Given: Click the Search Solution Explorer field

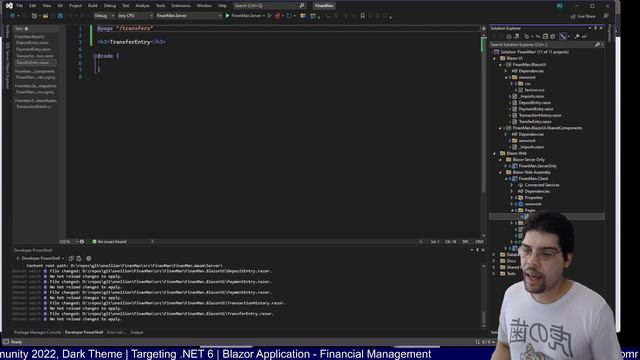Looking at the screenshot, I should [547, 44].
